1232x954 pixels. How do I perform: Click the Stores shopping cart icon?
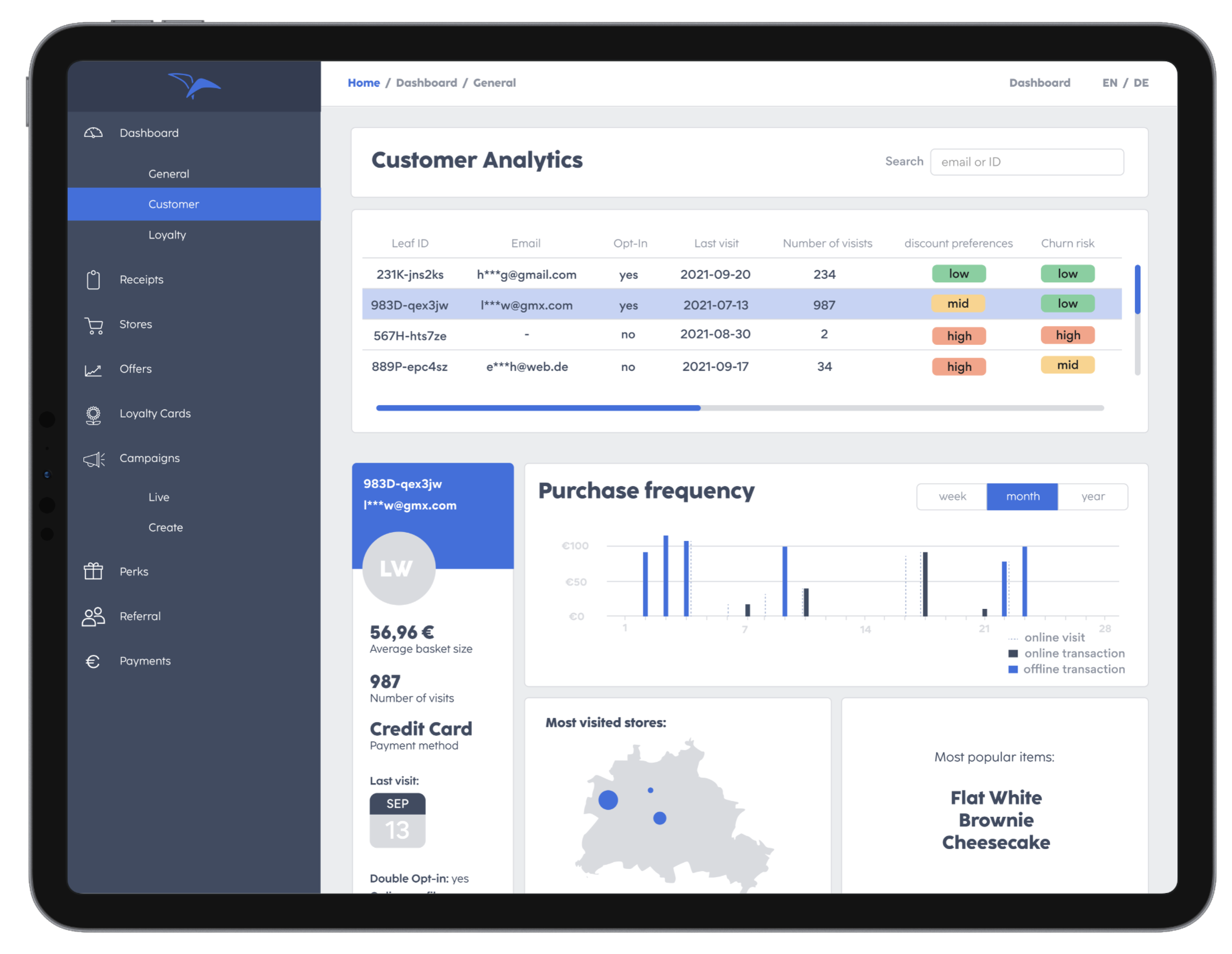click(x=94, y=325)
